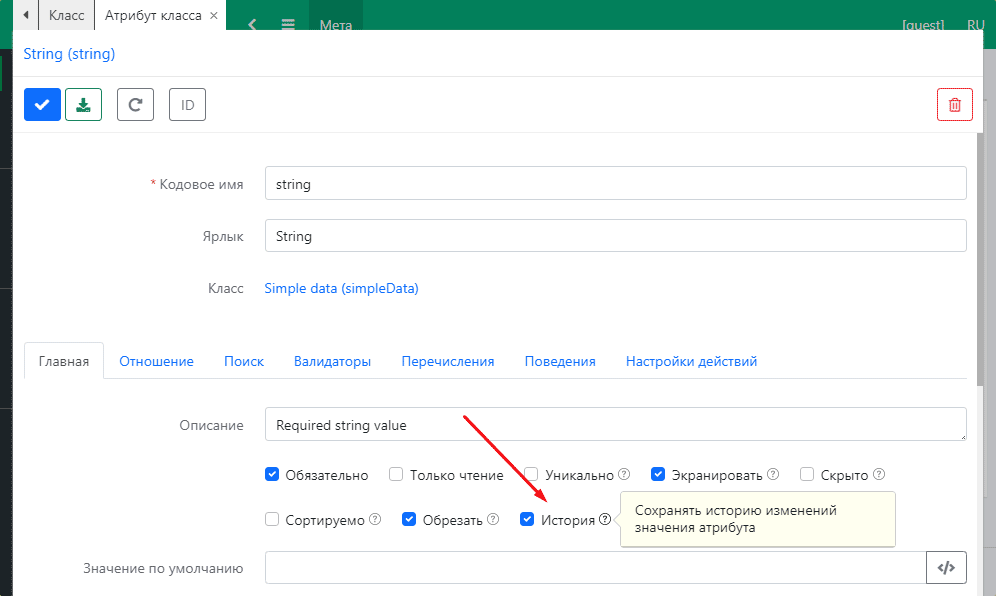Open the Настройки действий tab

(692, 362)
